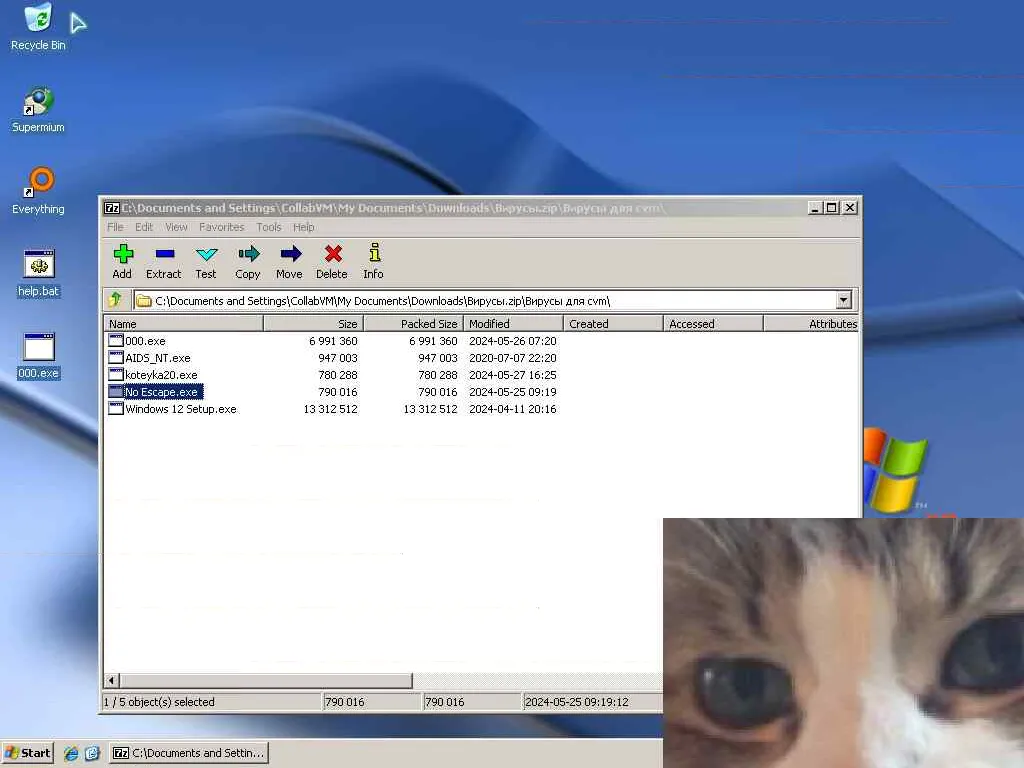
Task: Click the horizontal scrollbar thumb
Action: click(266, 680)
